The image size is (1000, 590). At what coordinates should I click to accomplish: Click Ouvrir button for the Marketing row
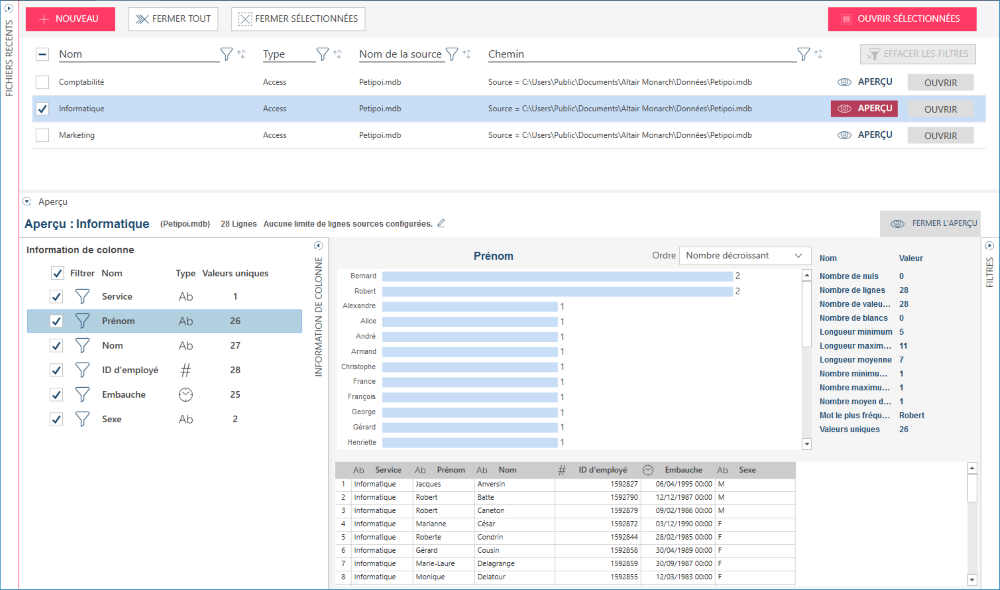940,135
